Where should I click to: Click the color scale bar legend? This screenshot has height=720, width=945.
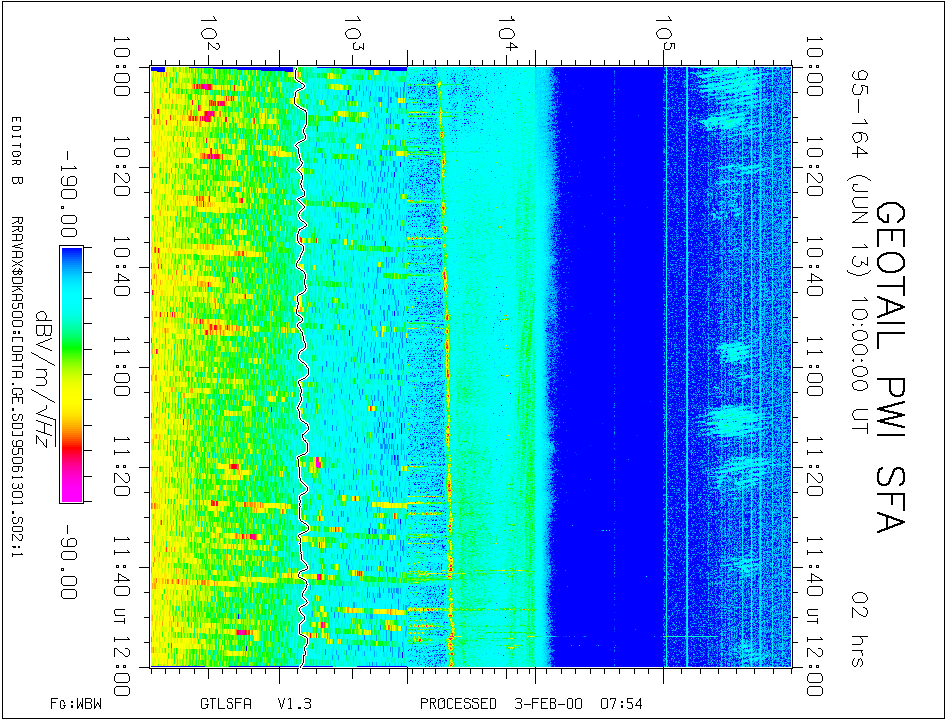pyautogui.click(x=71, y=374)
